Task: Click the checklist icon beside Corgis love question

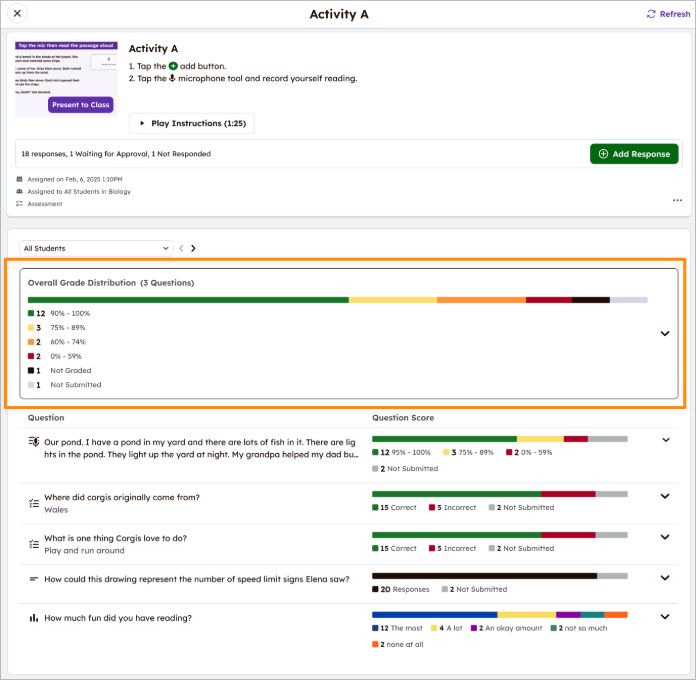Action: pos(34,544)
